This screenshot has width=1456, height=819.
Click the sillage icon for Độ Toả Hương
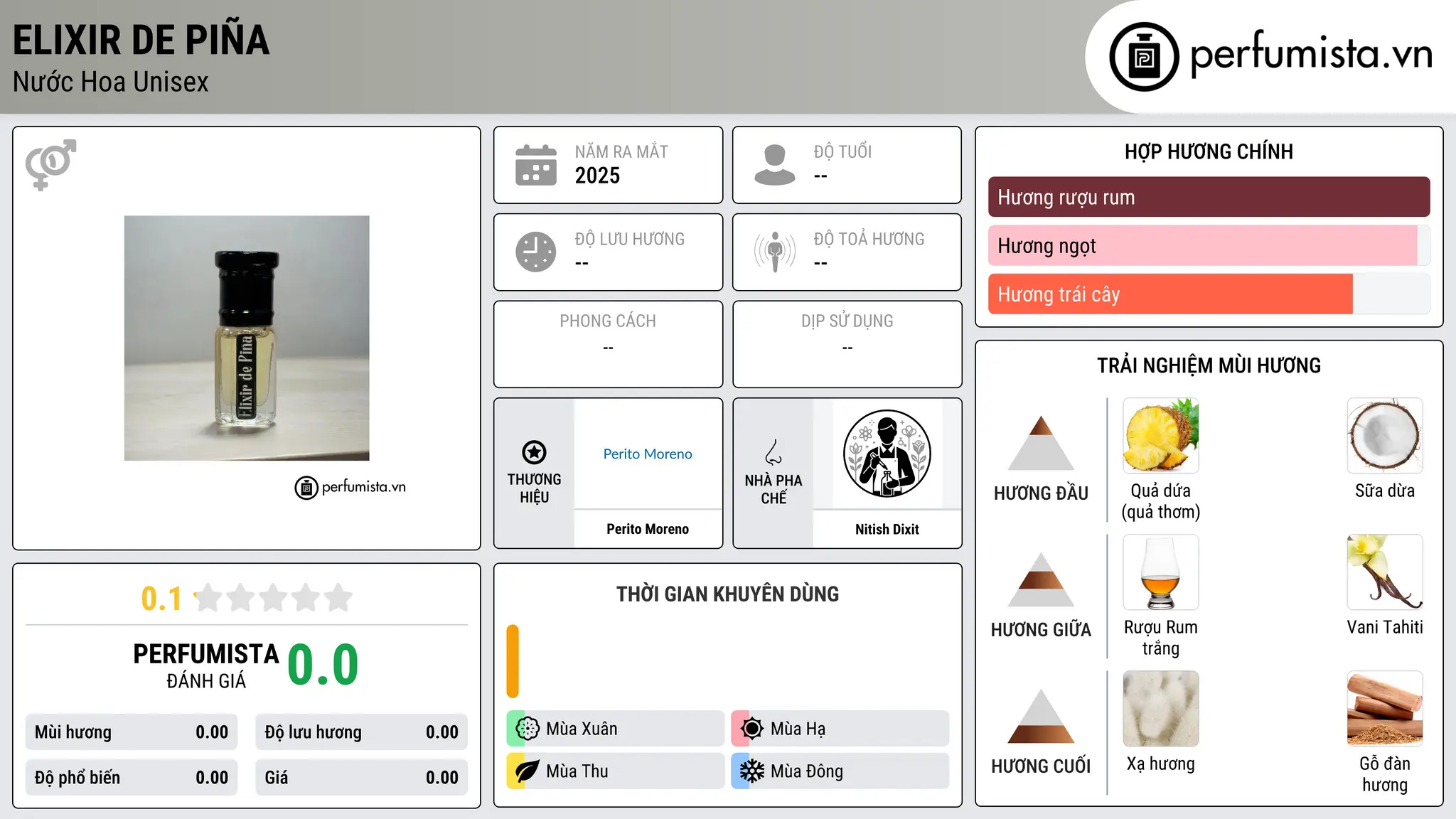pos(775,252)
